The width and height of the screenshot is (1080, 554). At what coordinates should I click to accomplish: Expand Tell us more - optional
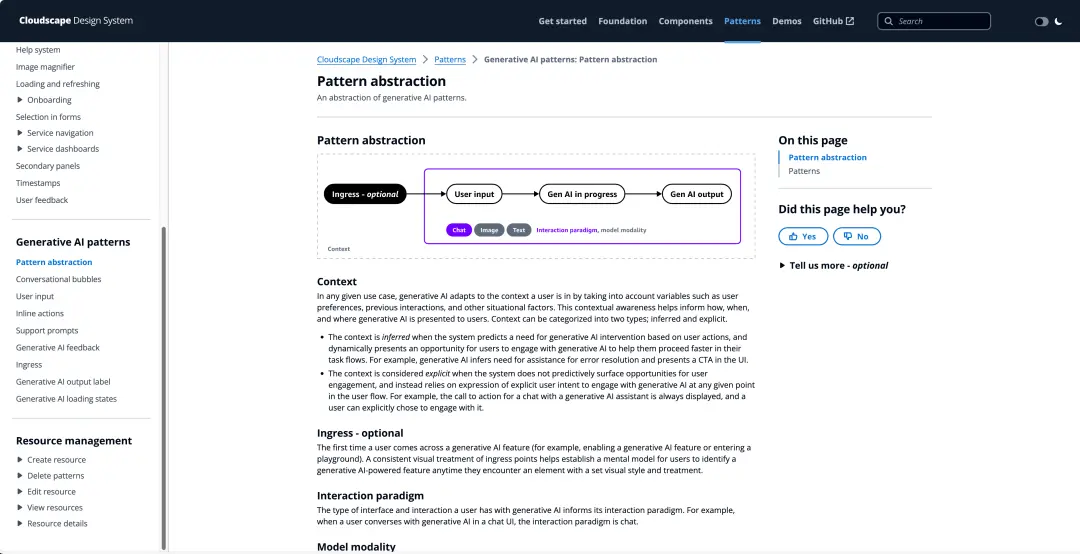(782, 266)
